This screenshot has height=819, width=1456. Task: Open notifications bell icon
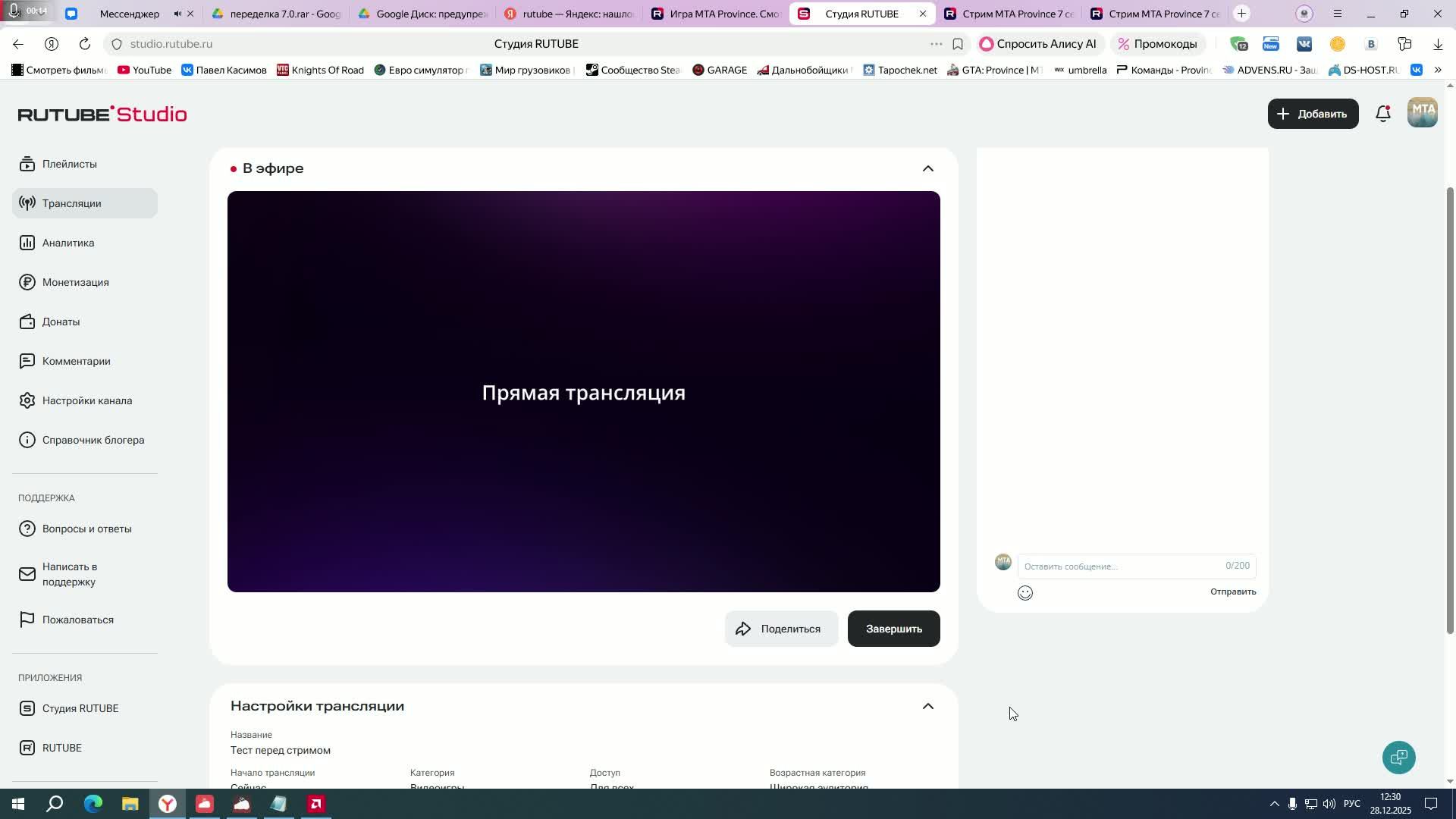point(1382,114)
